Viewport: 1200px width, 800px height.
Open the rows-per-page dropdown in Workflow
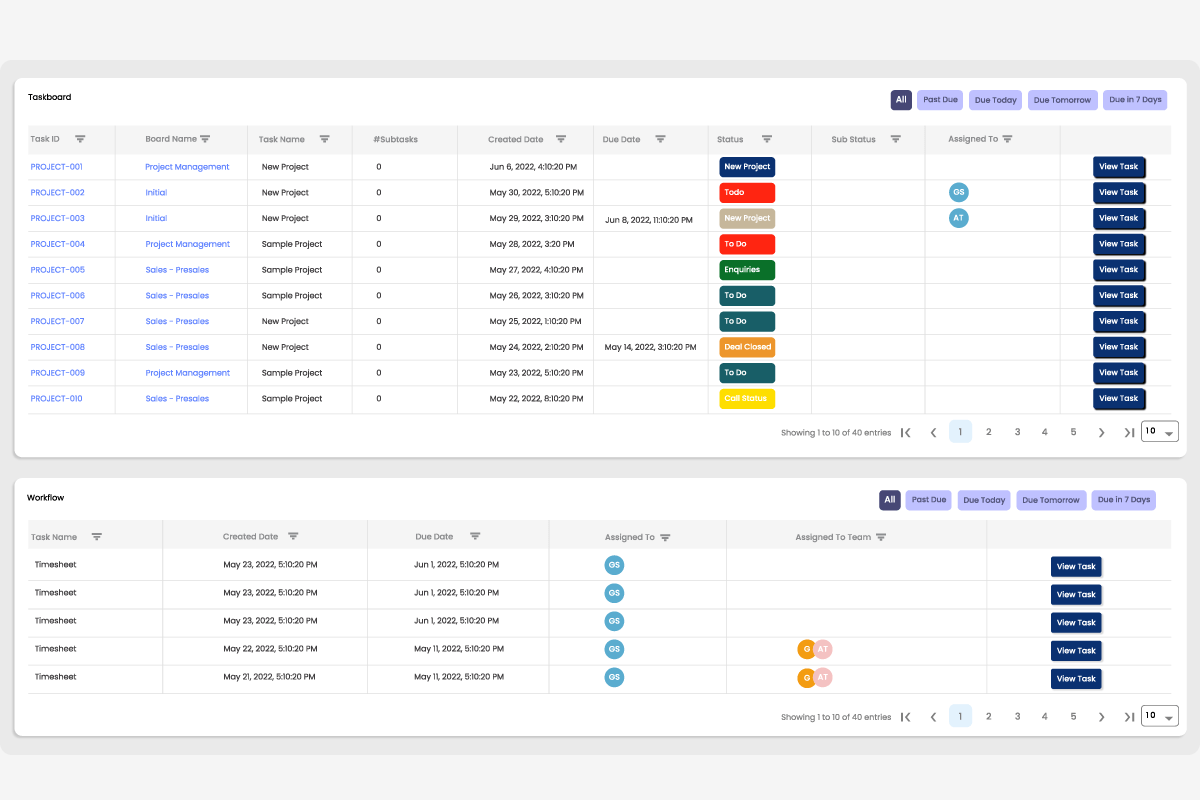click(x=1159, y=715)
